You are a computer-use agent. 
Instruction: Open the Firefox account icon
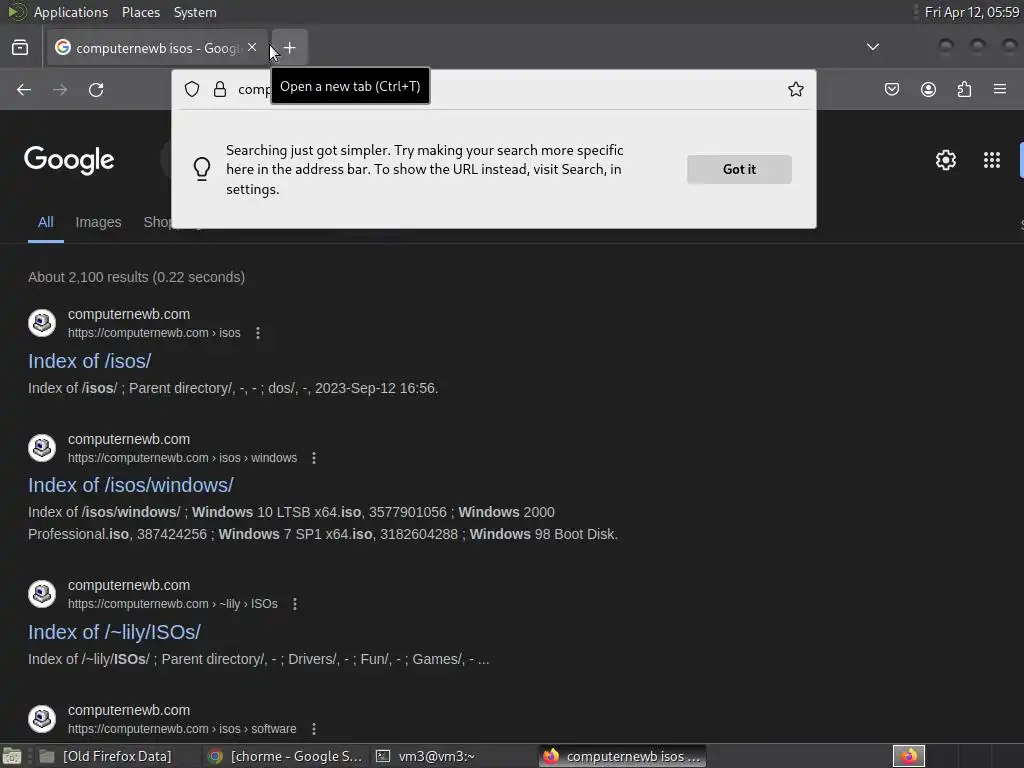(x=928, y=89)
